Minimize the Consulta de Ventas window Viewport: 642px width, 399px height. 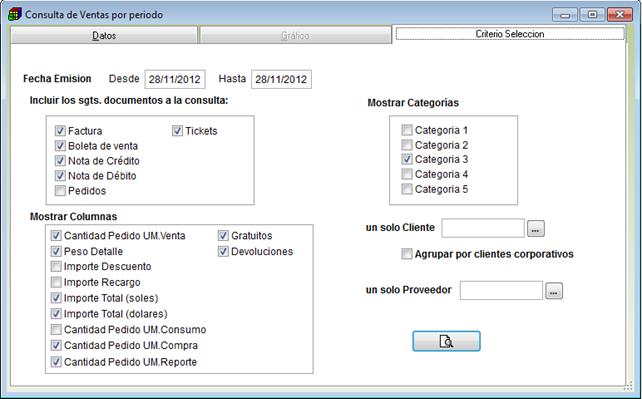[565, 15]
